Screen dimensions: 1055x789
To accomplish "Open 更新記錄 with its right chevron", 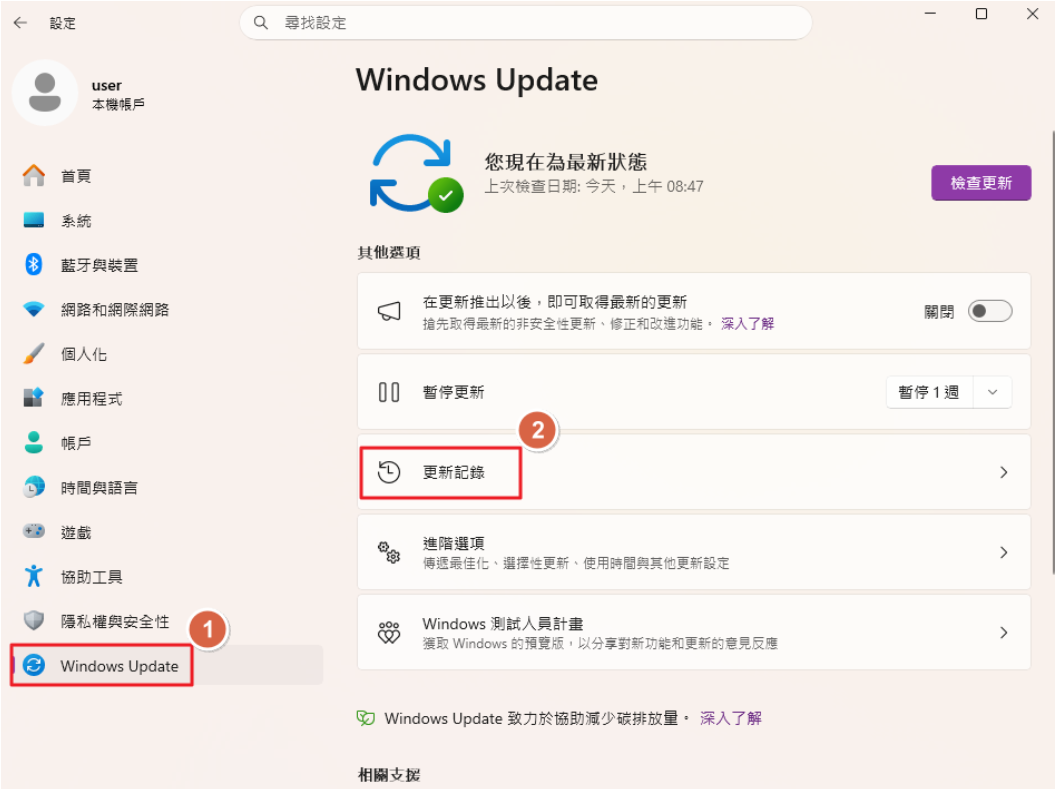I will [1003, 472].
